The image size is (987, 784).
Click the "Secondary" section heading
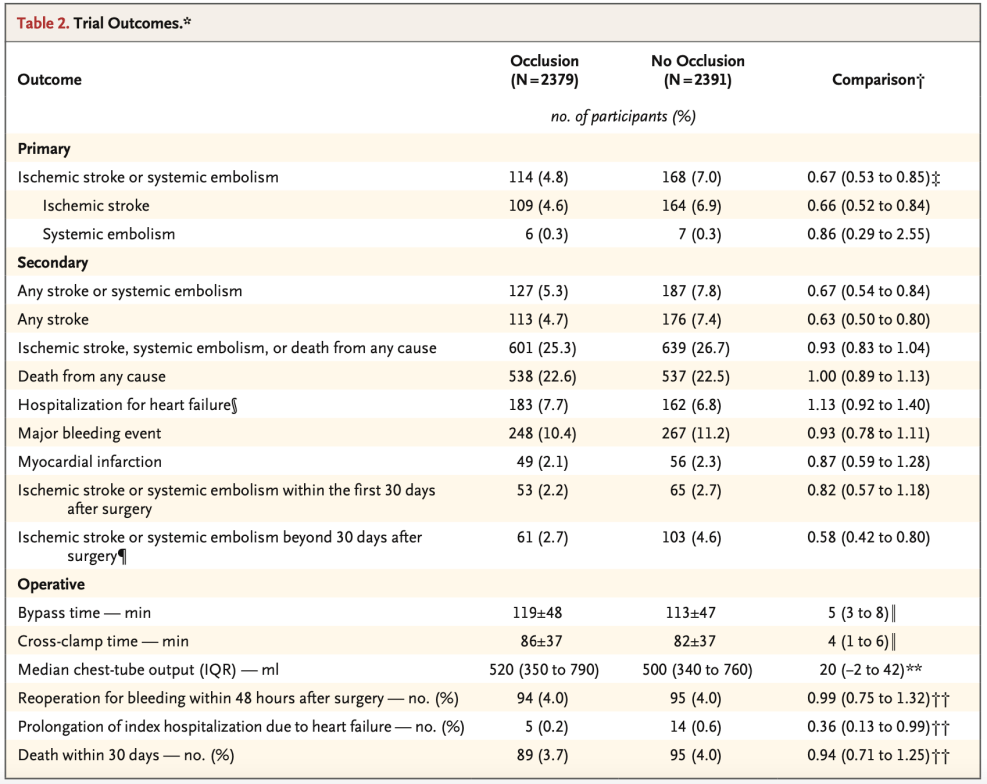(x=53, y=263)
